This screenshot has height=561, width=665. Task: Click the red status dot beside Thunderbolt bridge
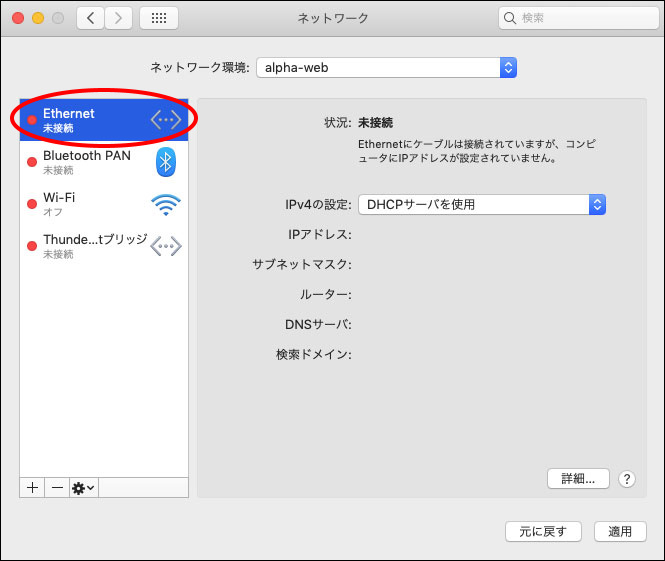pos(32,246)
